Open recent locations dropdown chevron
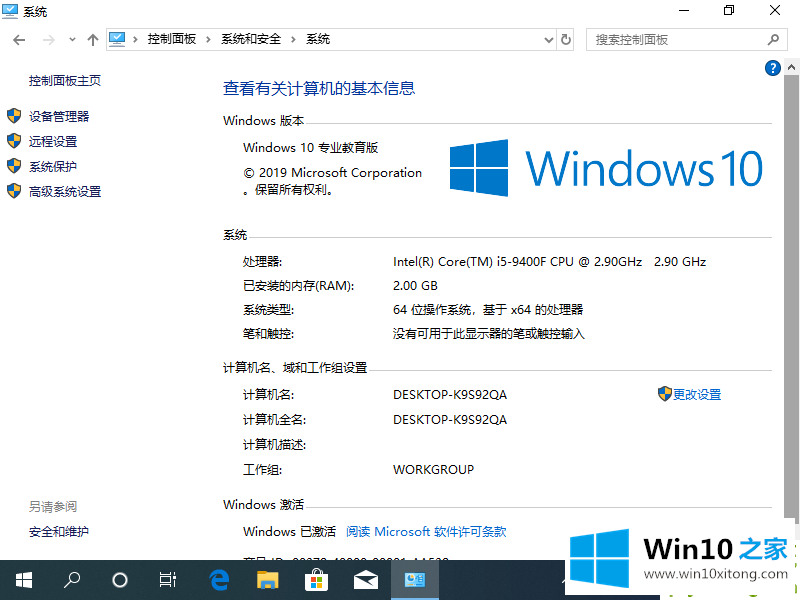 point(72,40)
